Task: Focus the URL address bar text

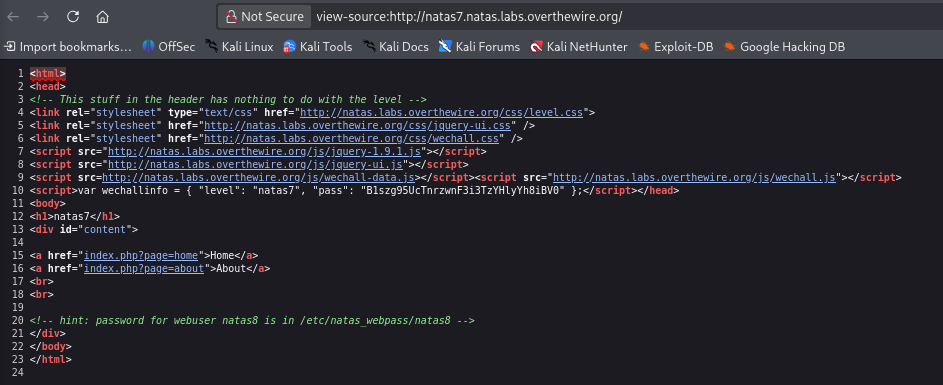Action: pos(469,17)
